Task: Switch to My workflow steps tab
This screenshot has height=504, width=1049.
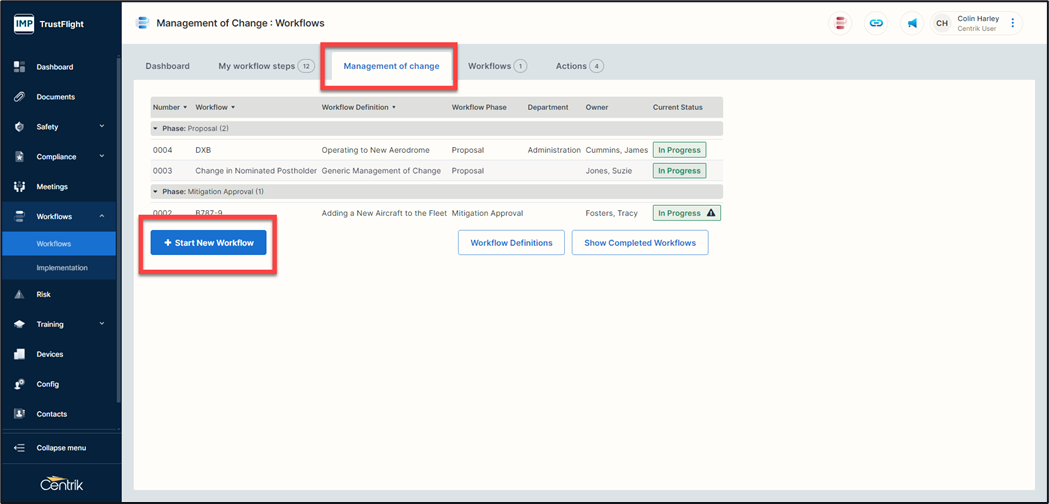Action: click(265, 66)
